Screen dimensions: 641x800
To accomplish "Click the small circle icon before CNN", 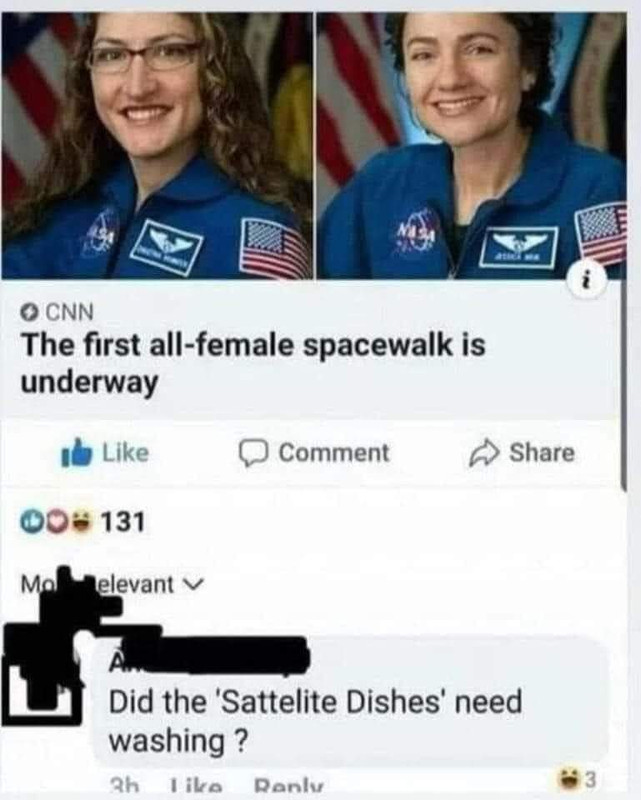I will tap(31, 312).
